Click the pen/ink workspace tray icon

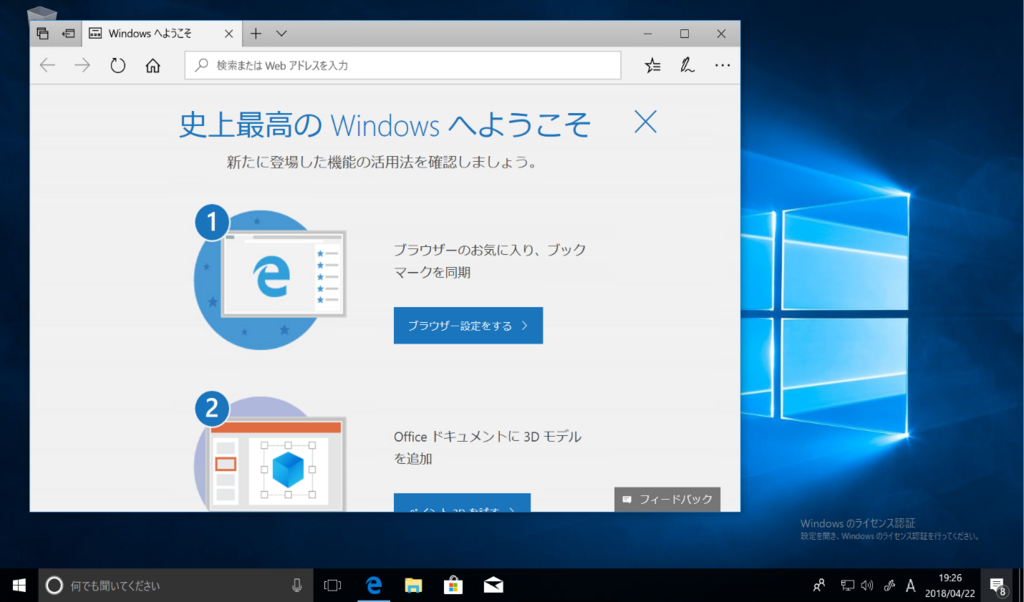(x=889, y=586)
